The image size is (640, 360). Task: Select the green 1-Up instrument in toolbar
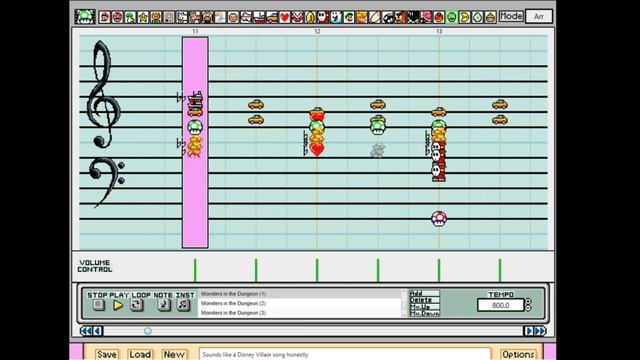click(452, 17)
